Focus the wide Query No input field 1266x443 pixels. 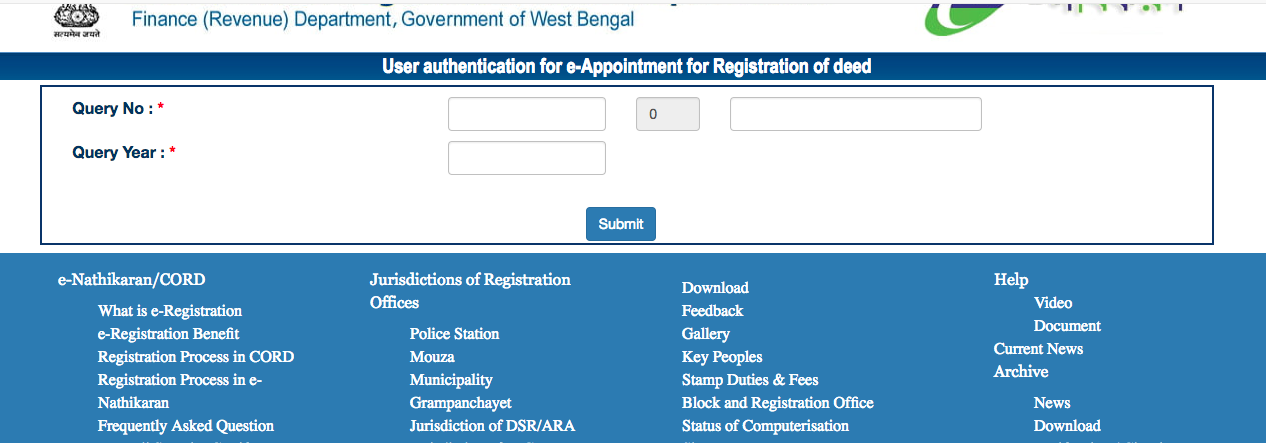pyautogui.click(x=856, y=114)
